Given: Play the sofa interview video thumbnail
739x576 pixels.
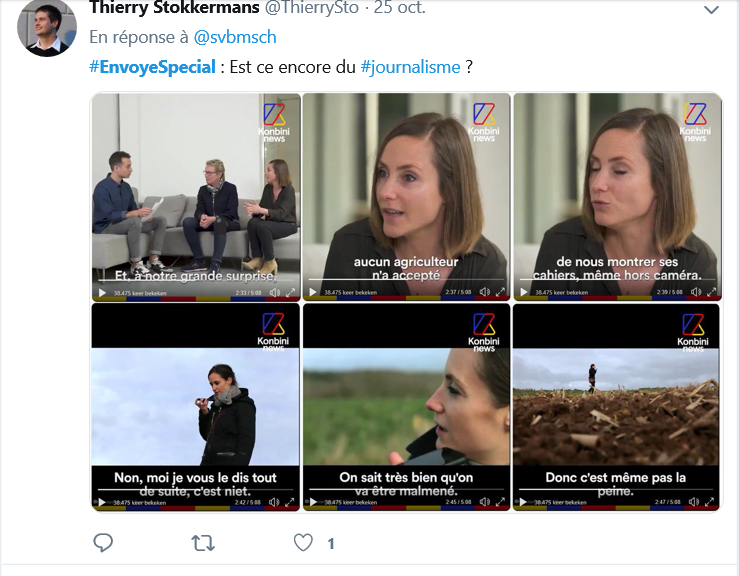Looking at the screenshot, I should (x=101, y=293).
